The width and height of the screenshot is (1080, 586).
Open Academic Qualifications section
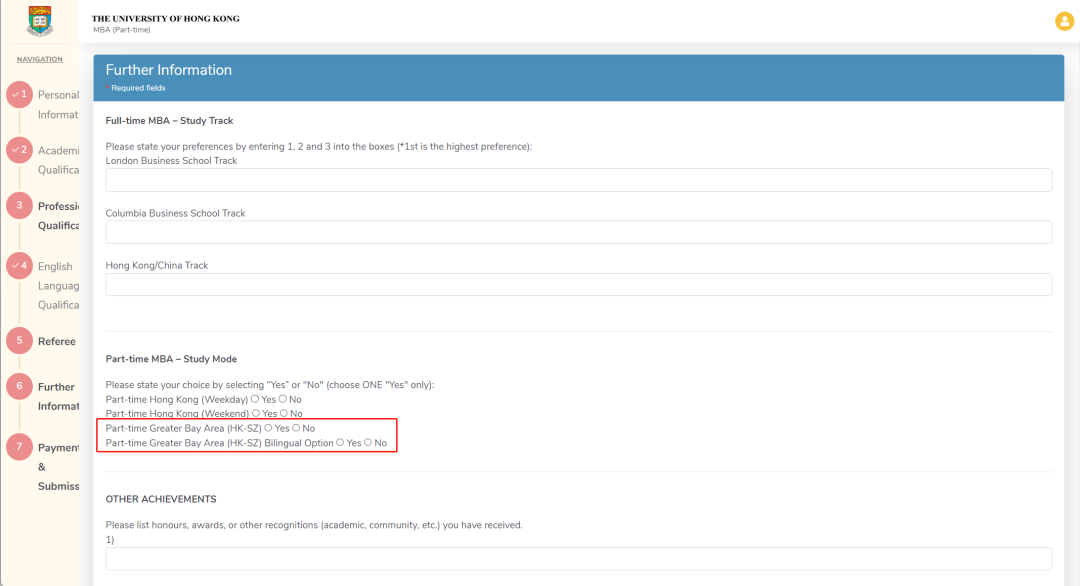coord(59,160)
